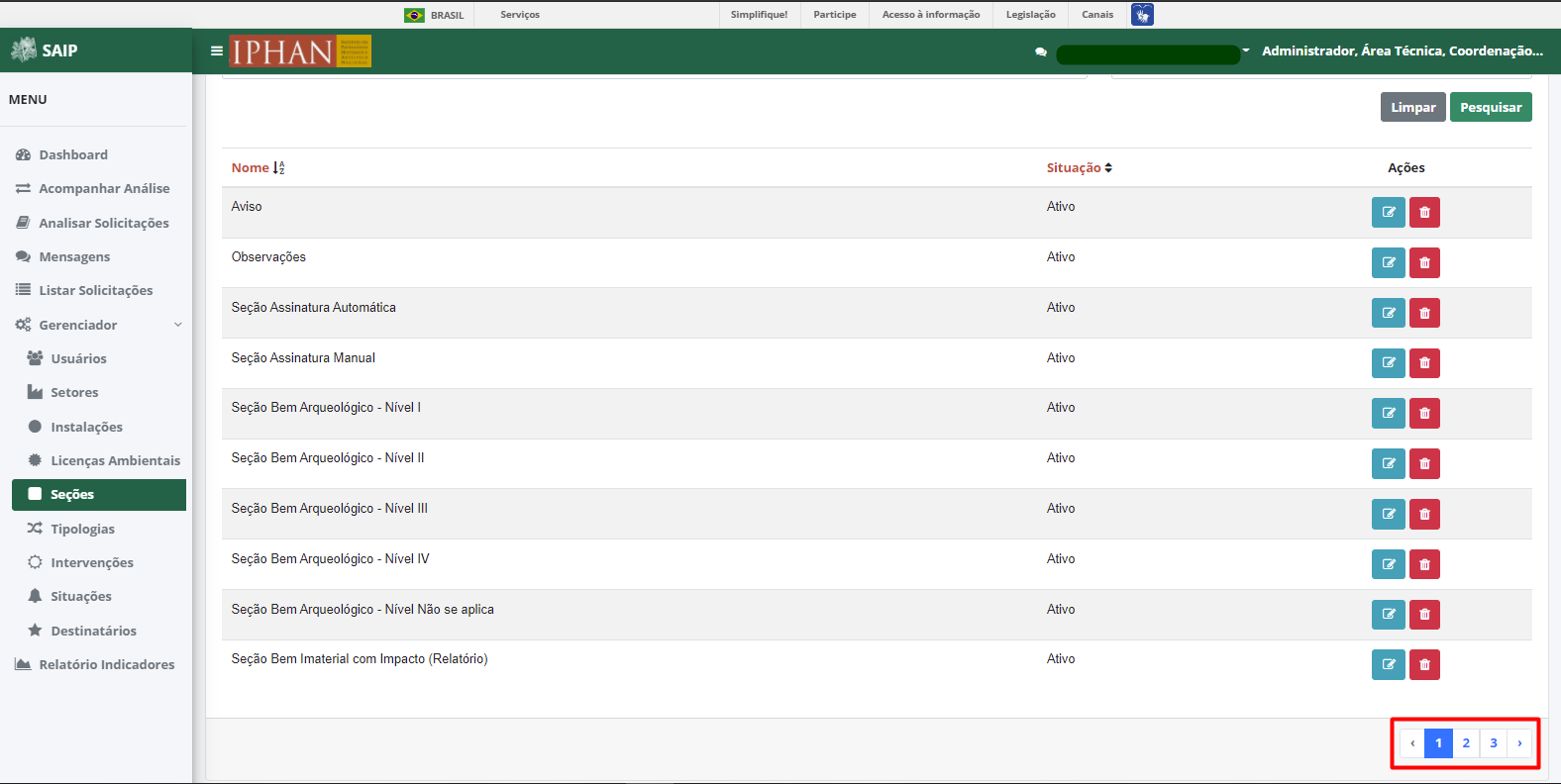This screenshot has height=784, width=1561.
Task: Delete Seção Bem Arqueológico Nível I
Action: (x=1424, y=413)
